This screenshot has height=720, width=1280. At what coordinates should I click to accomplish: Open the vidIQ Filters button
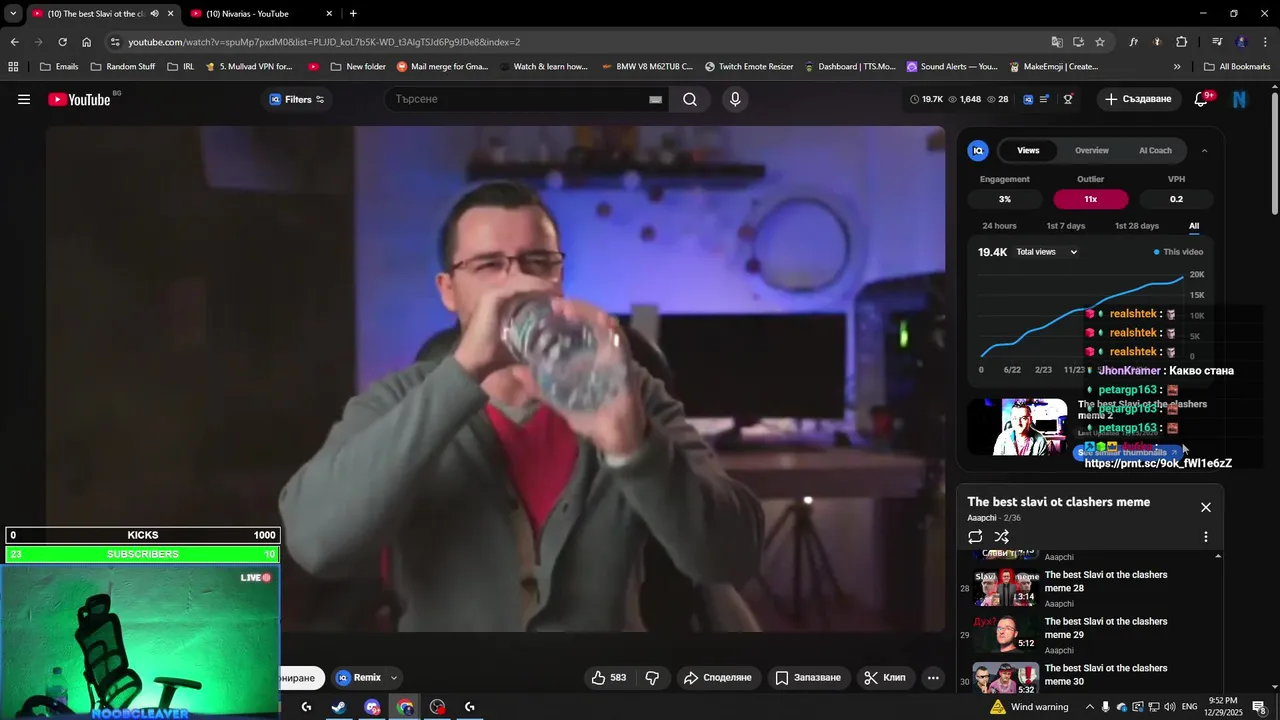point(297,99)
